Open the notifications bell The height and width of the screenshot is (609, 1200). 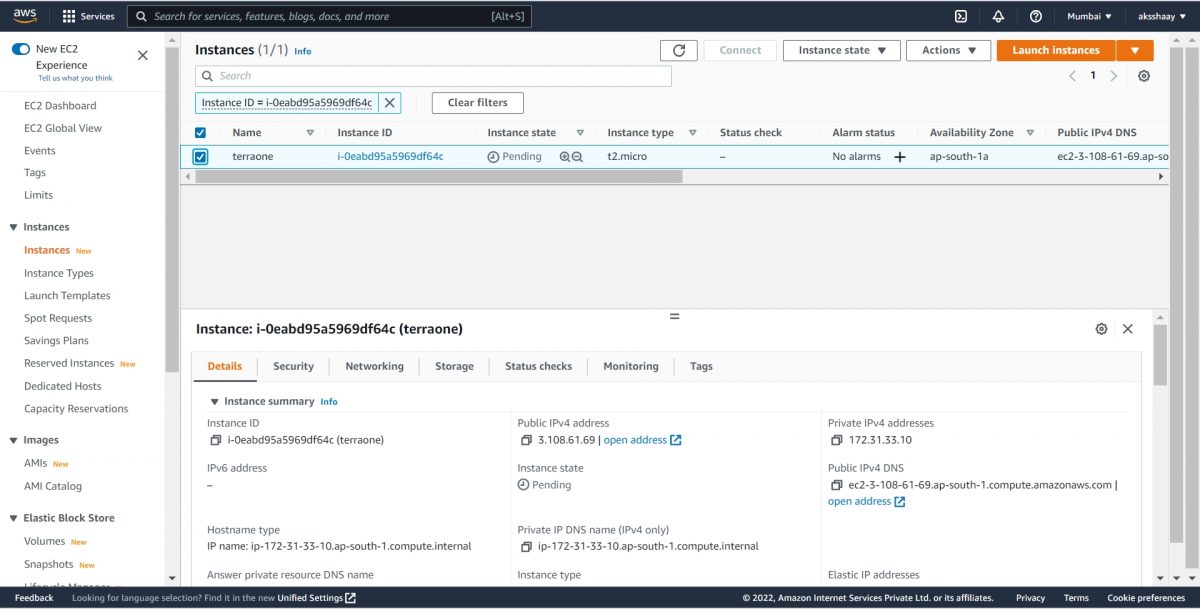click(998, 16)
